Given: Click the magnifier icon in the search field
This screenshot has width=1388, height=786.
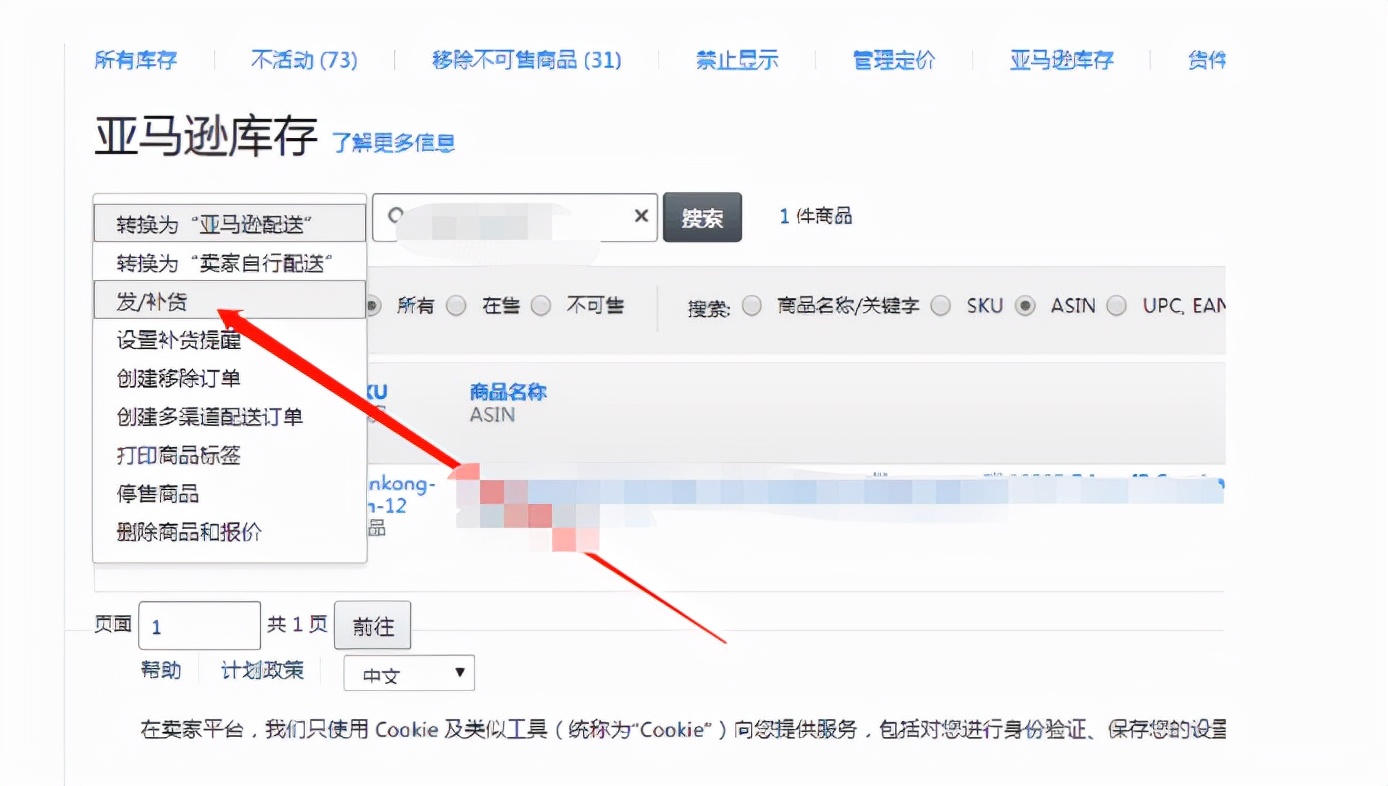Looking at the screenshot, I should (x=394, y=216).
